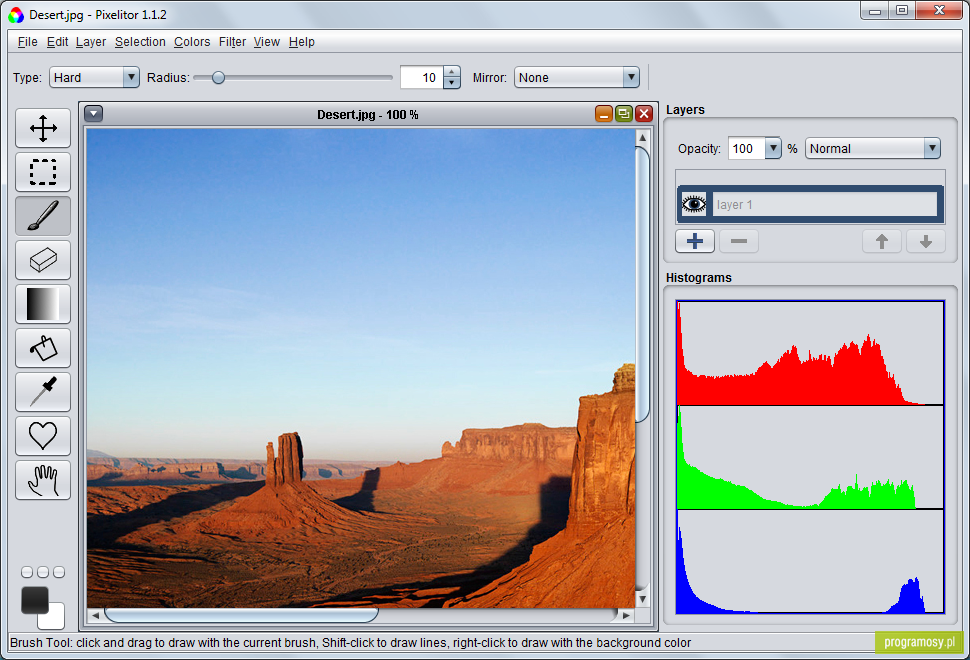Open the Colors menu
The image size is (970, 660).
[192, 41]
